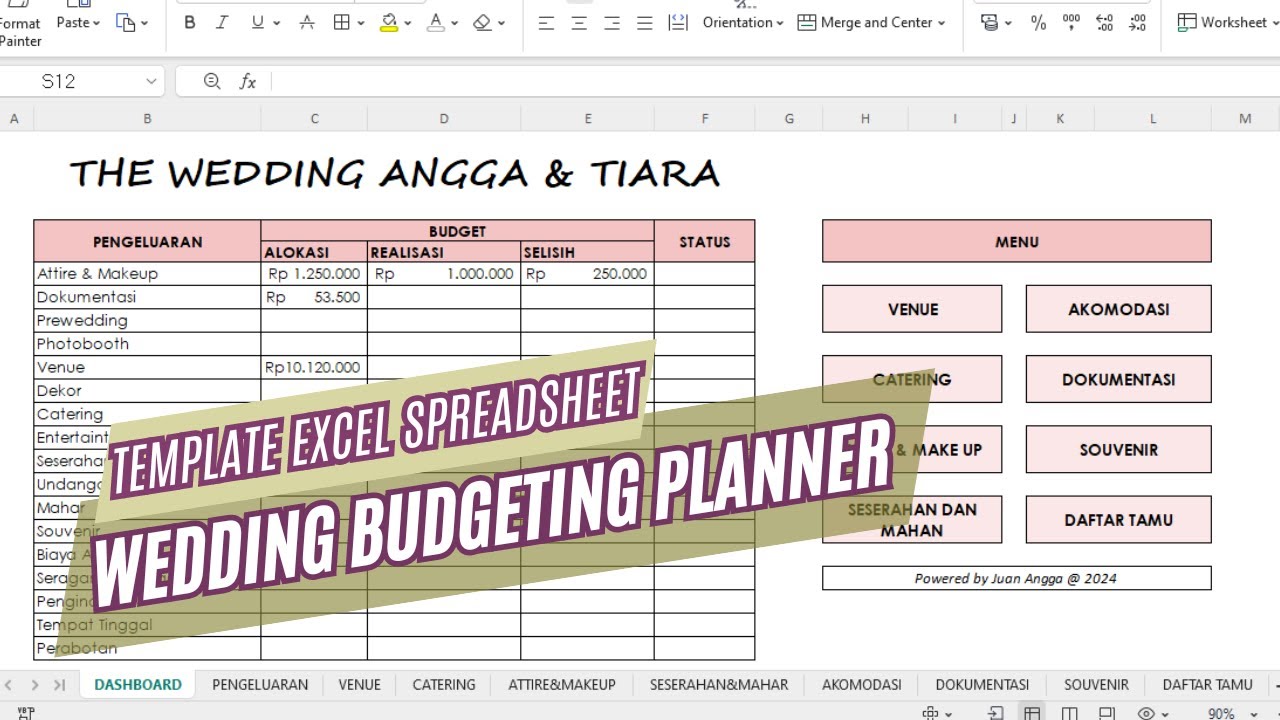Go to next sheet with arrow
This screenshot has height=720, width=1280.
tap(34, 685)
